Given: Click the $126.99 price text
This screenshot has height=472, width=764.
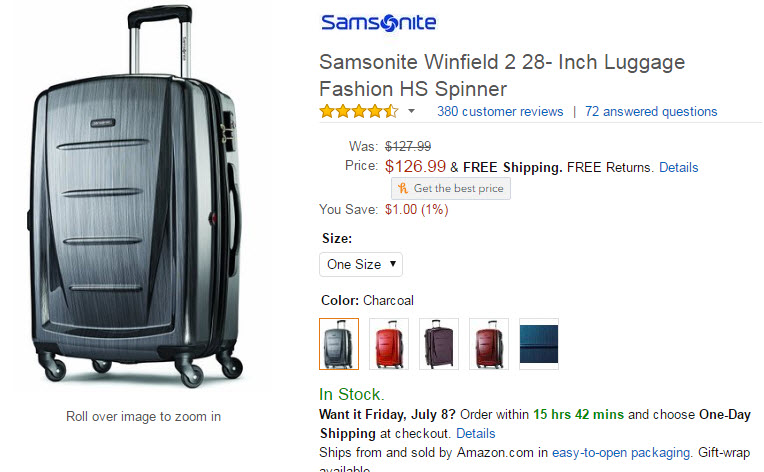Looking at the screenshot, I should click(x=415, y=166).
